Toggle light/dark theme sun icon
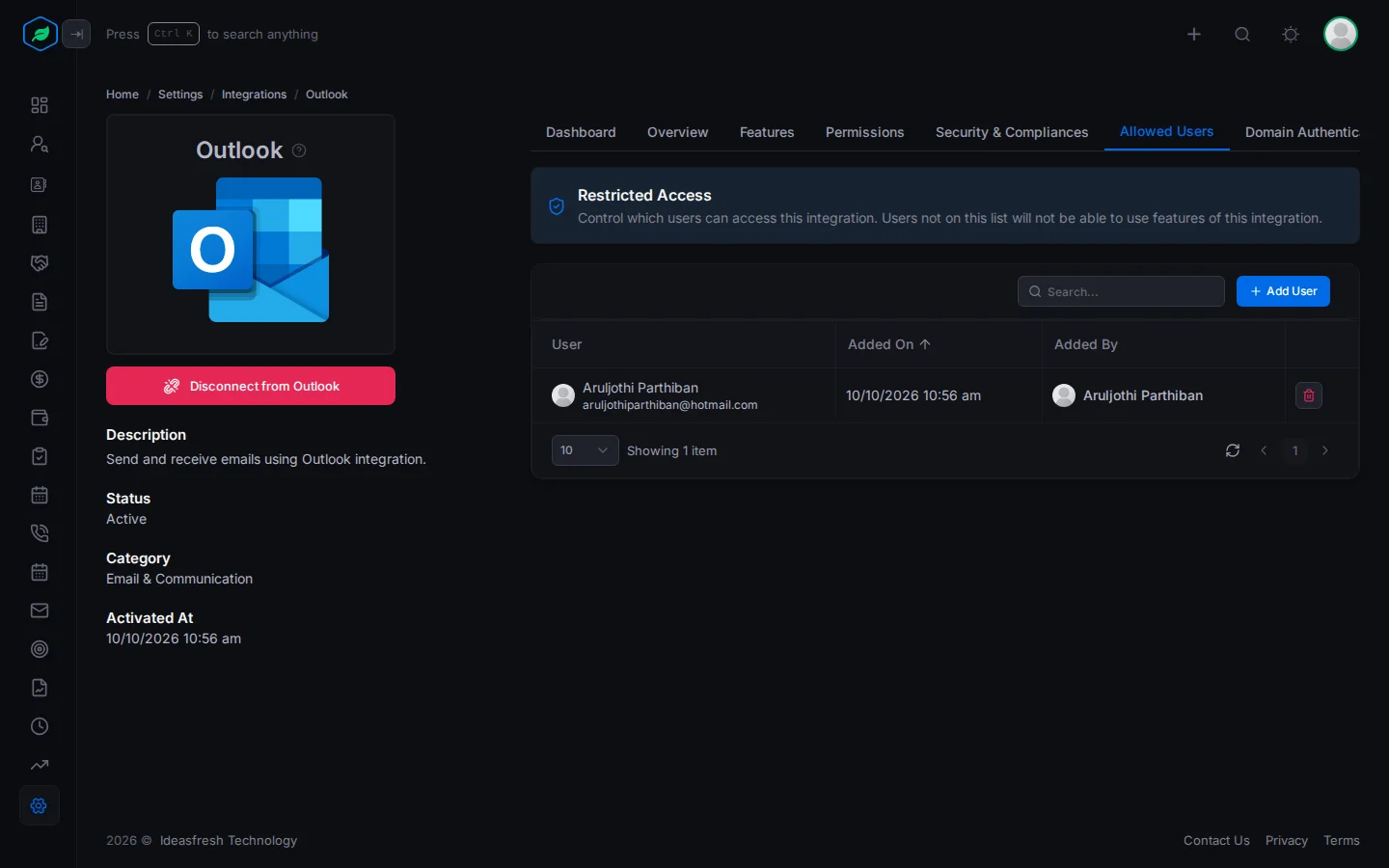 (1291, 35)
